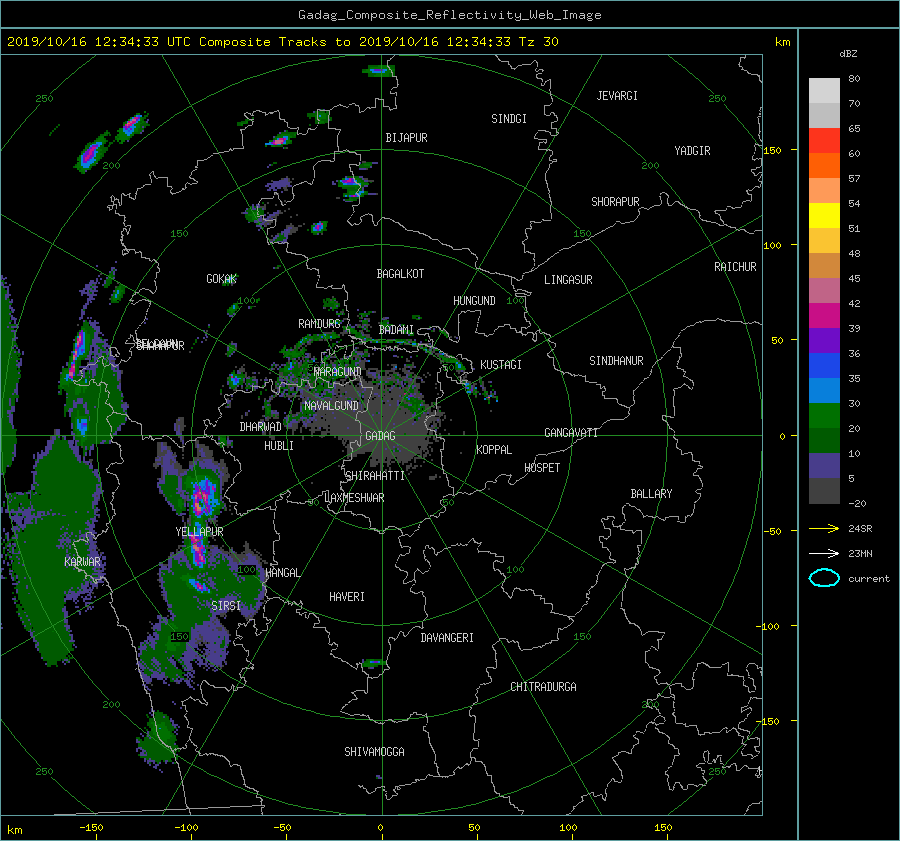
Task: Click the RAICHUR city label
Action: (x=735, y=267)
